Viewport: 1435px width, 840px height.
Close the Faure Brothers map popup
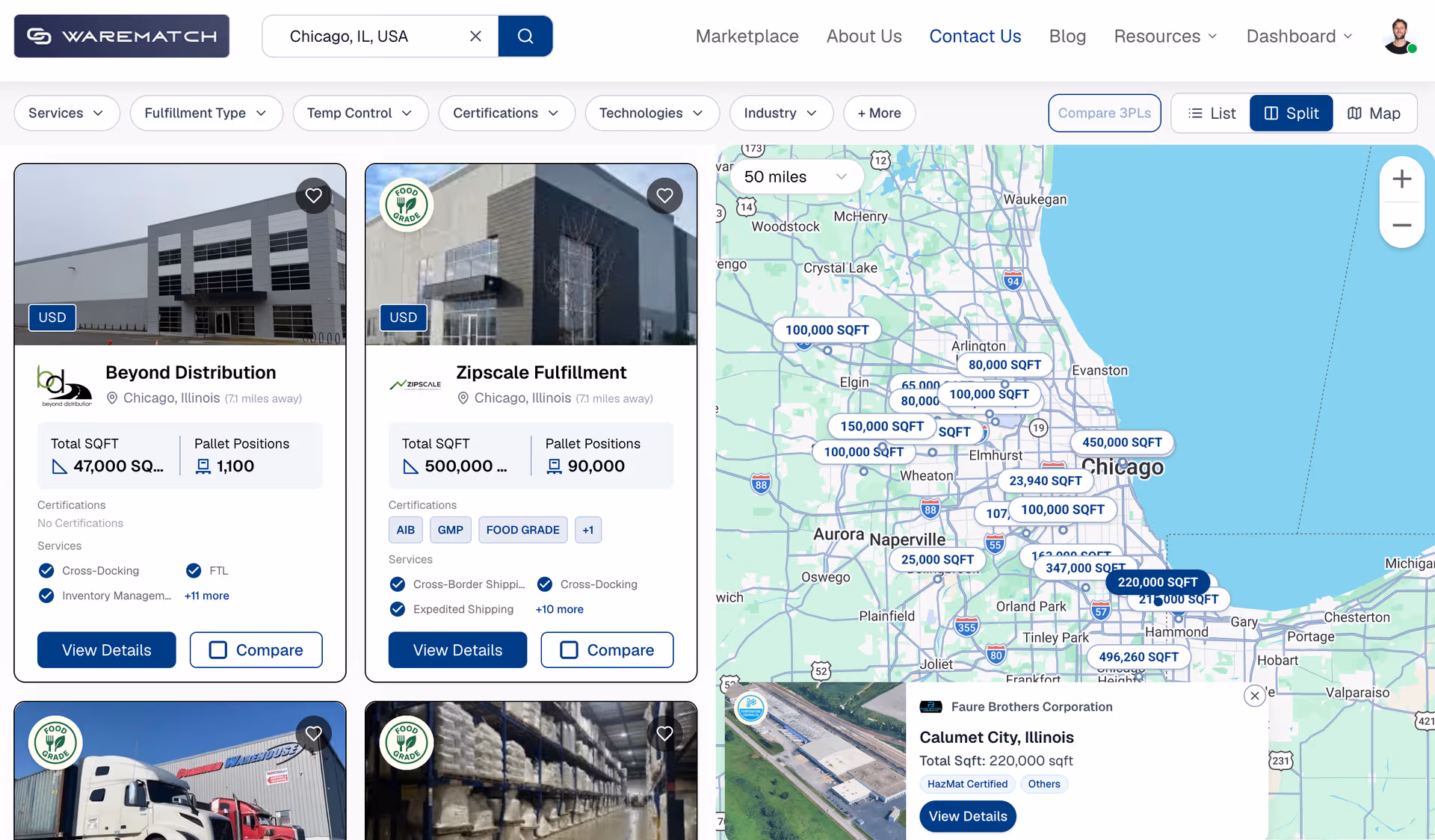pyautogui.click(x=1255, y=696)
